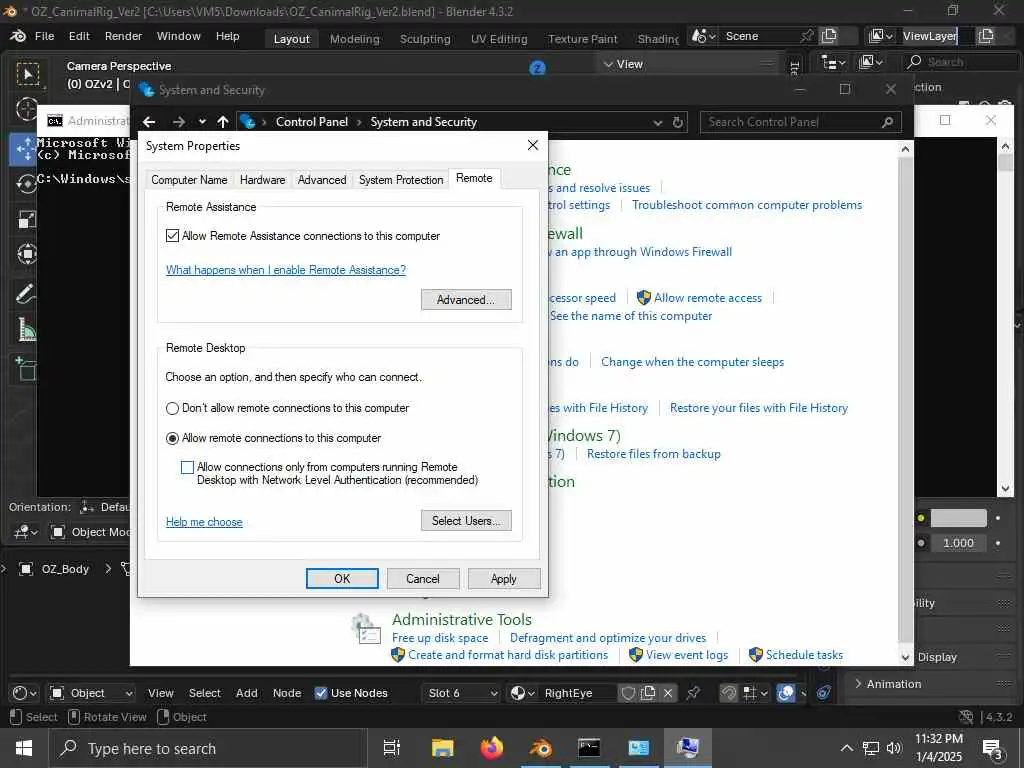Open Task View on the taskbar

click(x=392, y=748)
